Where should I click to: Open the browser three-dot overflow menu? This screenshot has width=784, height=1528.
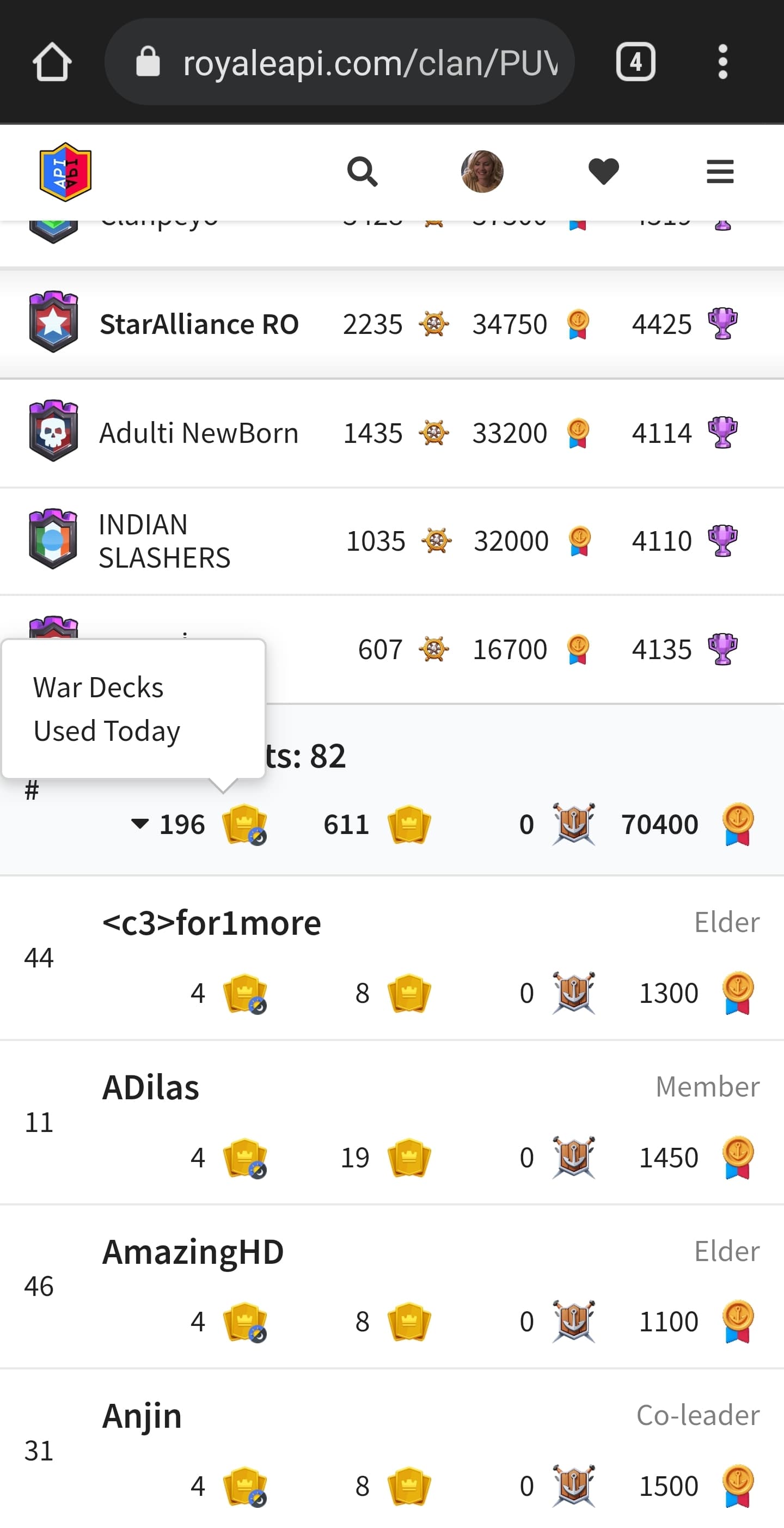click(722, 62)
